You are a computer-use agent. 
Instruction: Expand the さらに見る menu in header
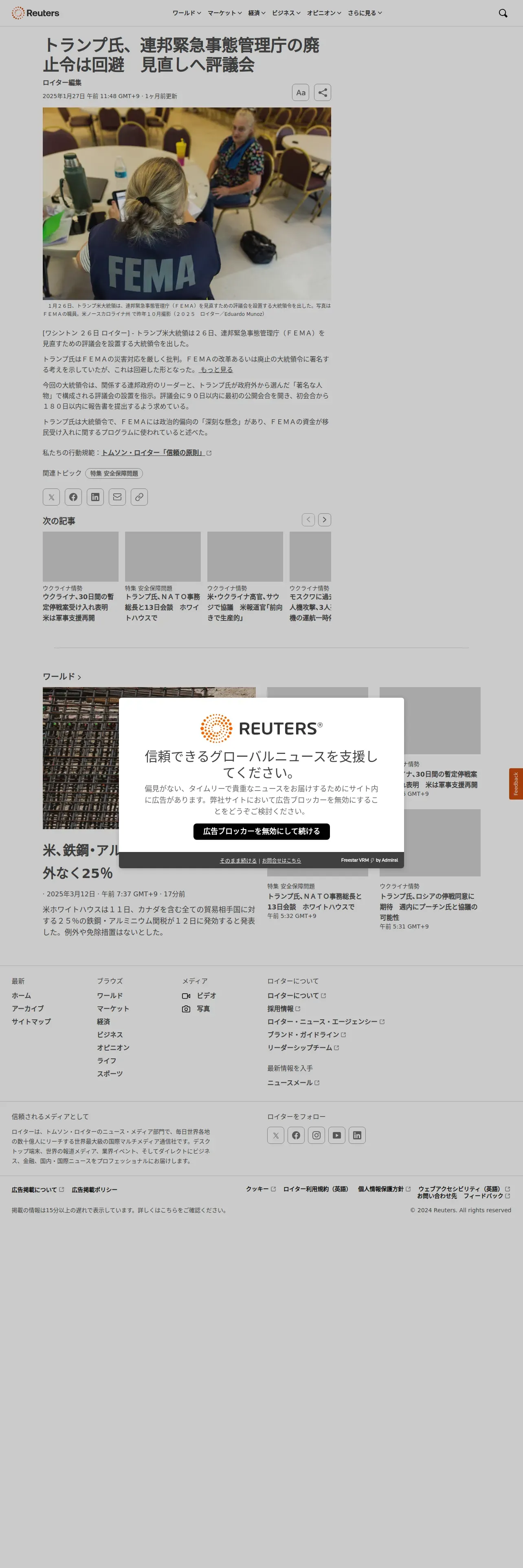tap(365, 13)
